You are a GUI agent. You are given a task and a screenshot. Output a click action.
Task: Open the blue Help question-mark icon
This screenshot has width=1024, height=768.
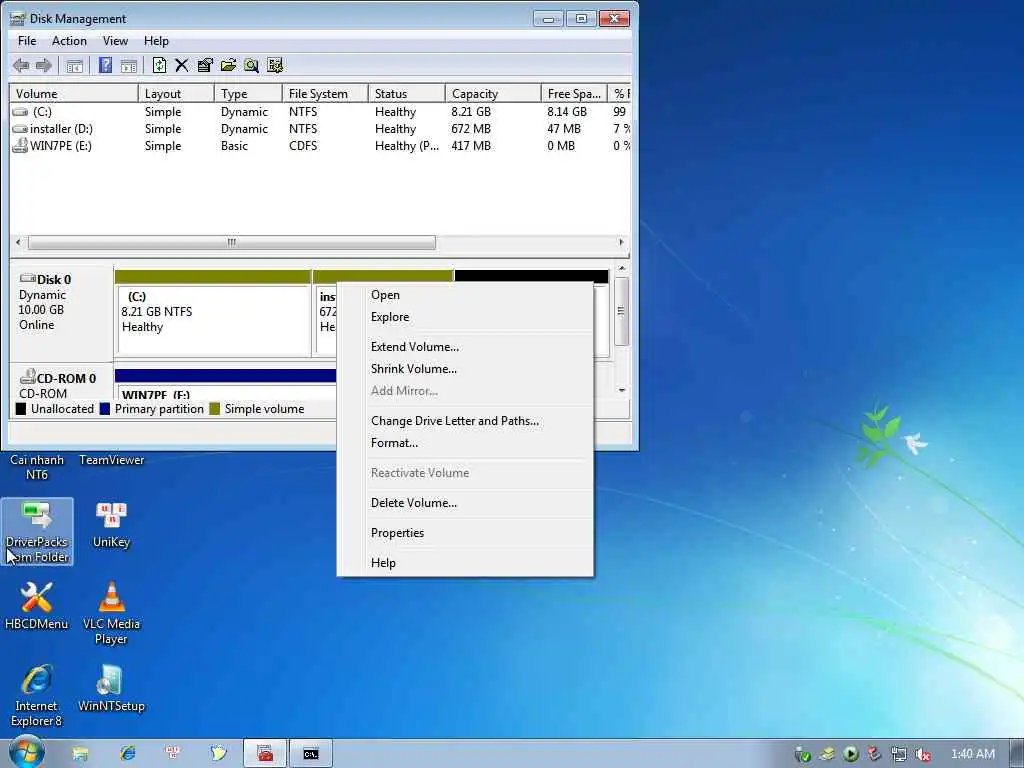pyautogui.click(x=105, y=65)
